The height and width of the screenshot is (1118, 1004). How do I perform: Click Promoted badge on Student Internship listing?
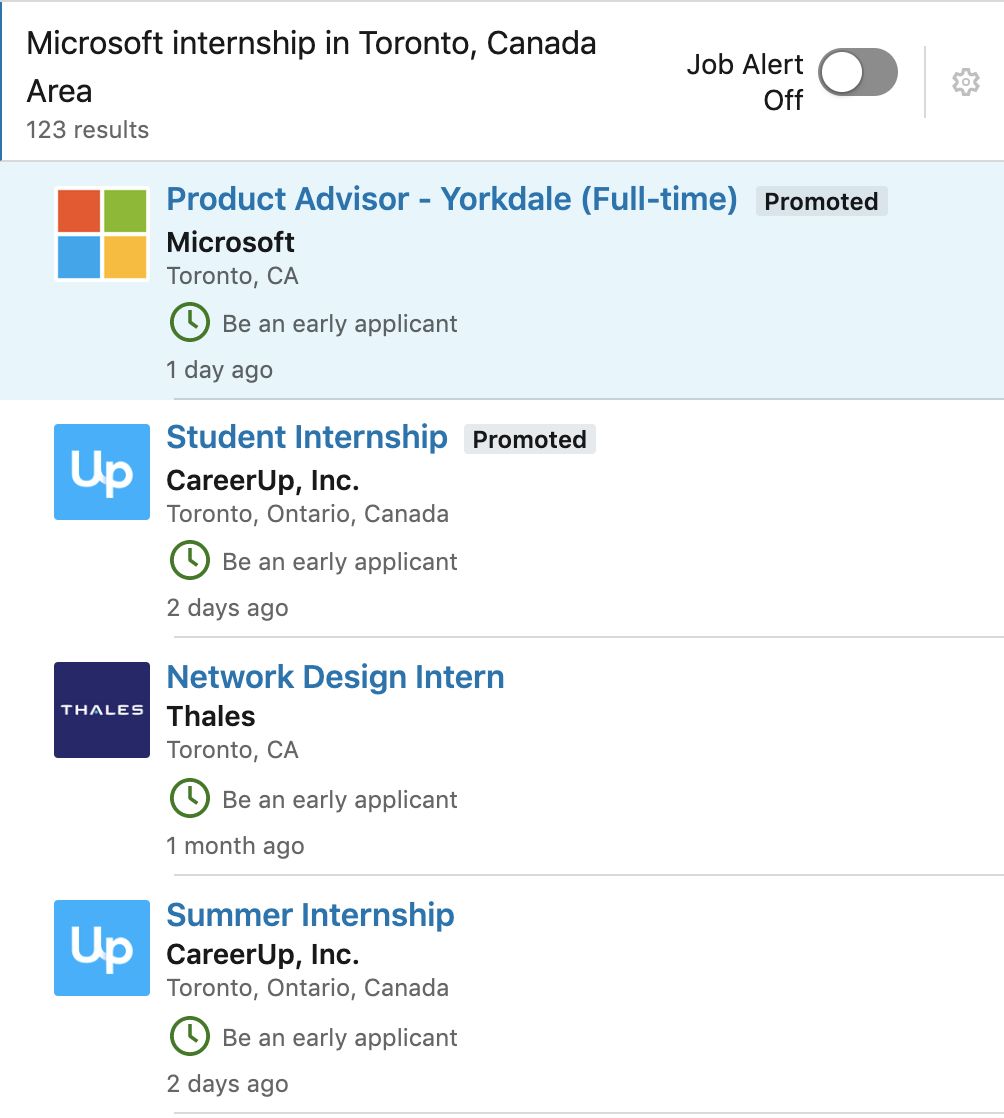[x=530, y=439]
